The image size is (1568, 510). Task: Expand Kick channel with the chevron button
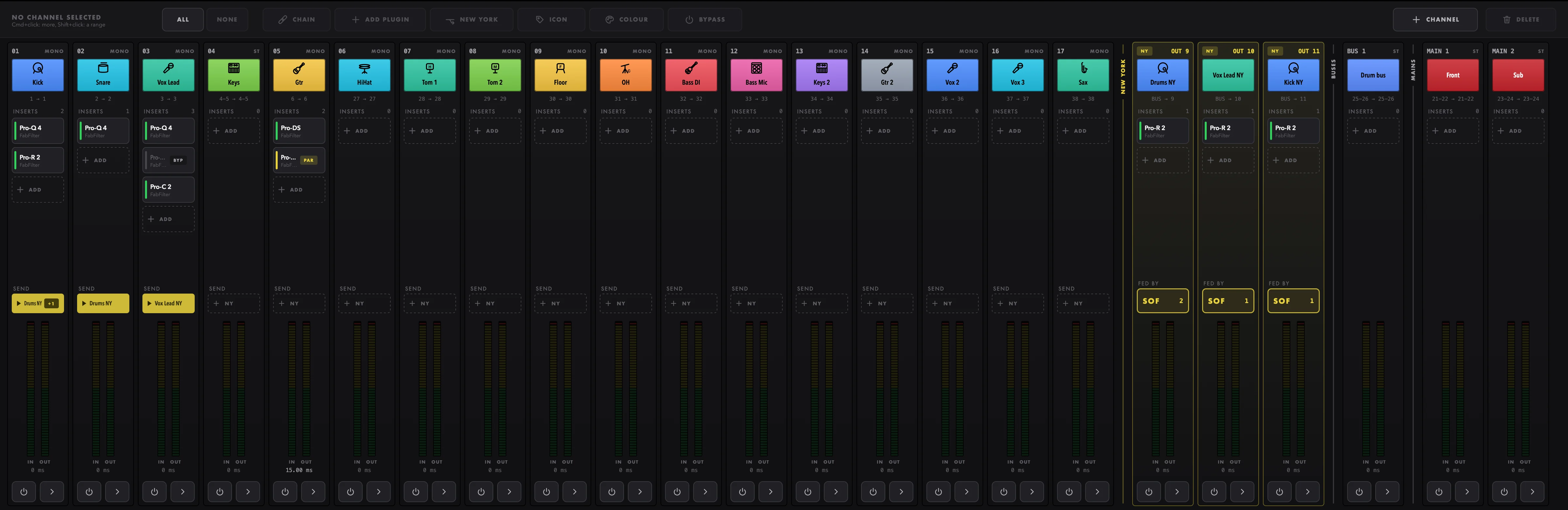(x=52, y=492)
